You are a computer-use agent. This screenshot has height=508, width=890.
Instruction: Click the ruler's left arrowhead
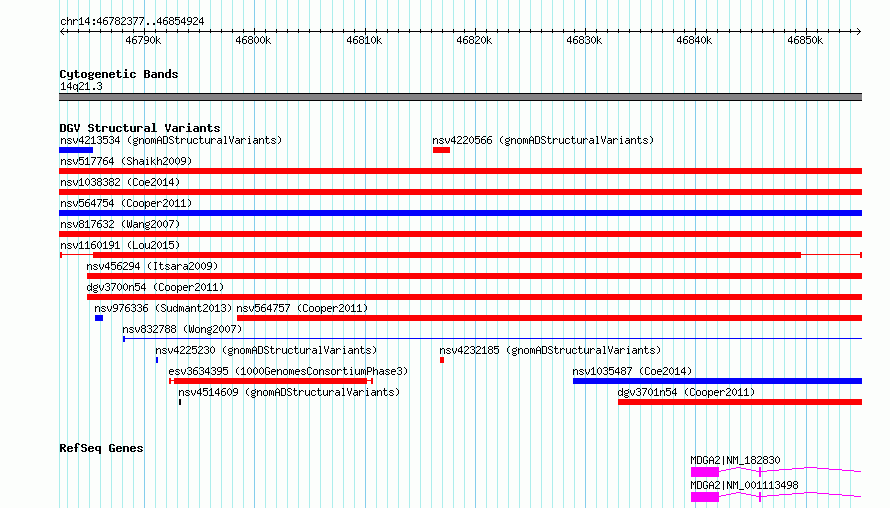click(x=62, y=31)
